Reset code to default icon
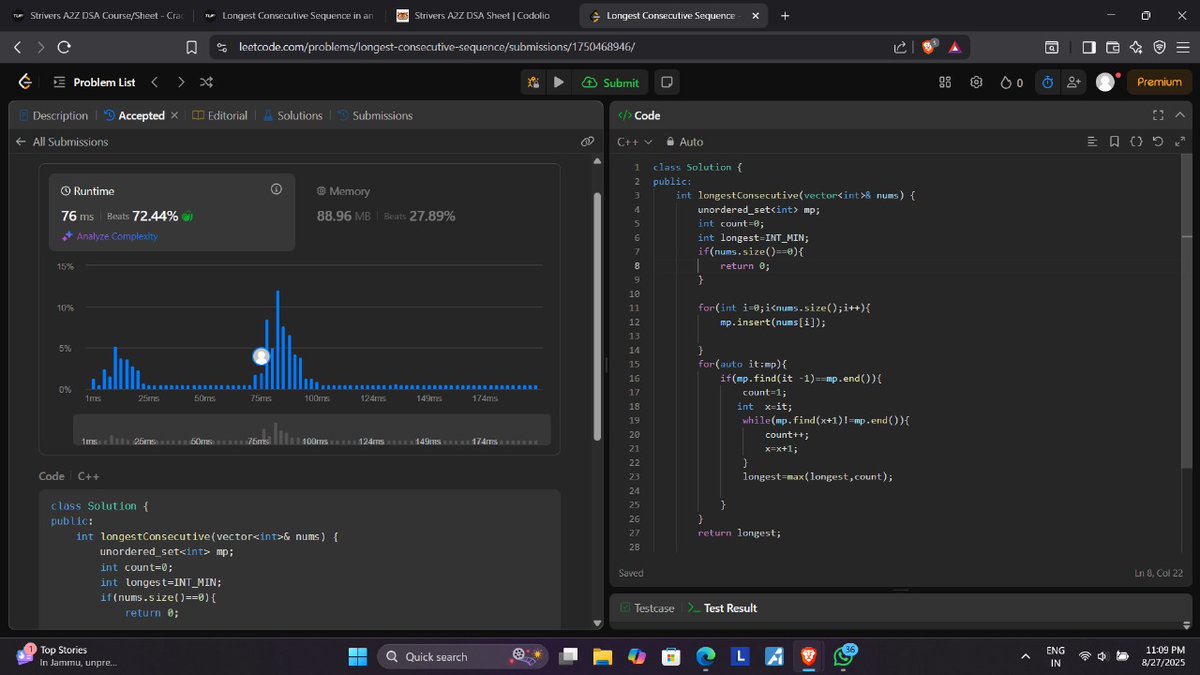 point(1158,142)
